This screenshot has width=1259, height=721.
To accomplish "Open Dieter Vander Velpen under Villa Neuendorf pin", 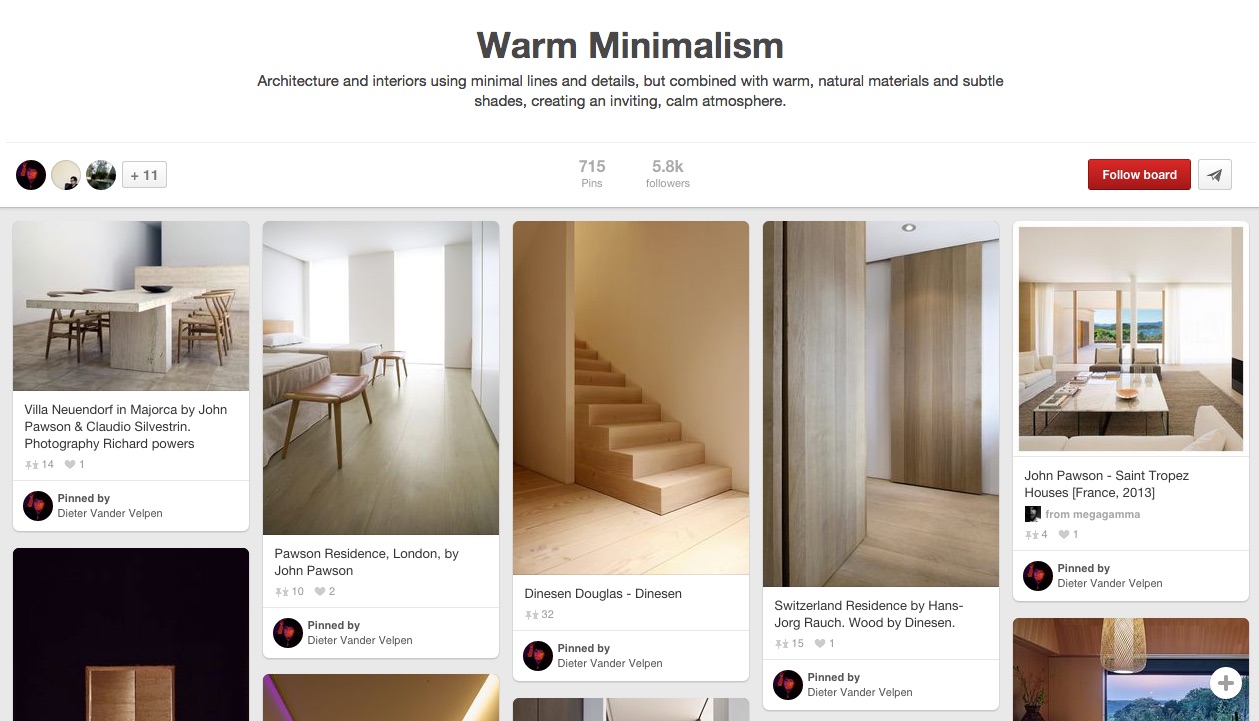I will point(110,513).
